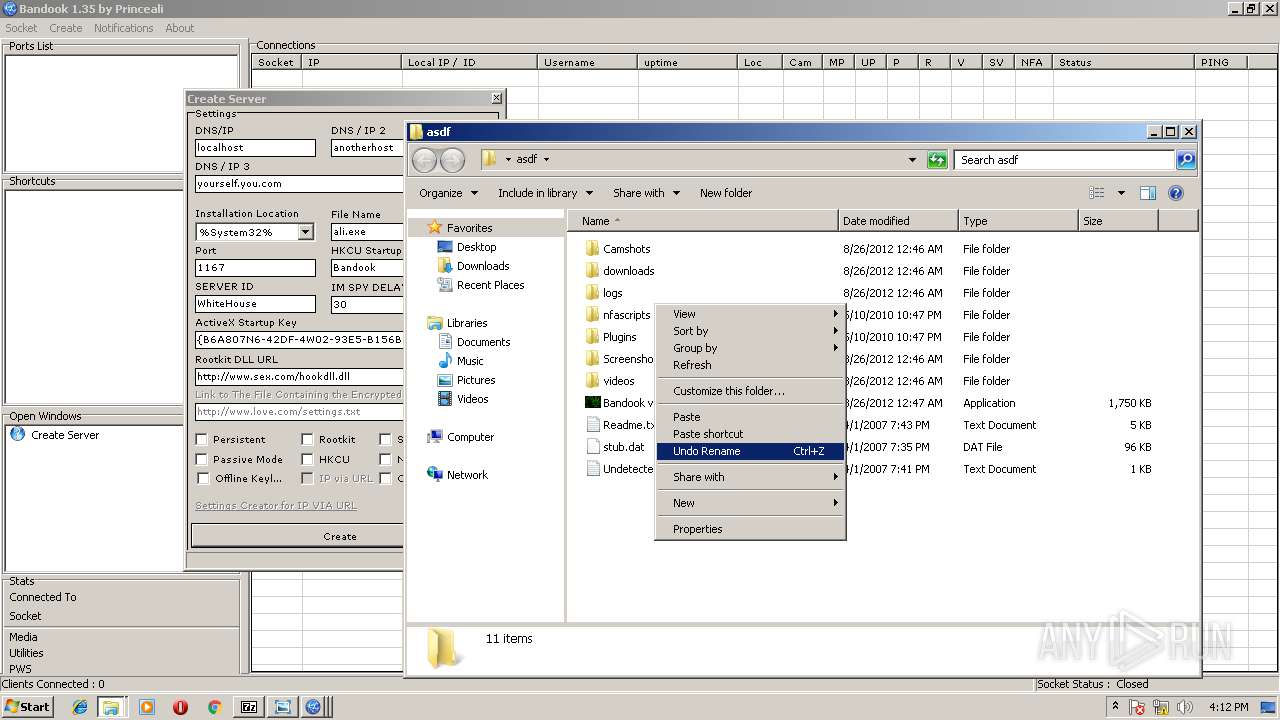Open Recent Places in sidebar
The image size is (1280, 720).
[481, 285]
